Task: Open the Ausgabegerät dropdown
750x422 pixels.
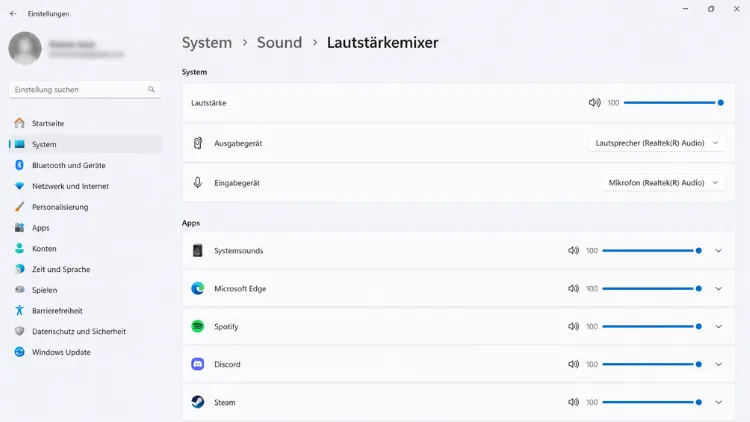Action: [657, 143]
